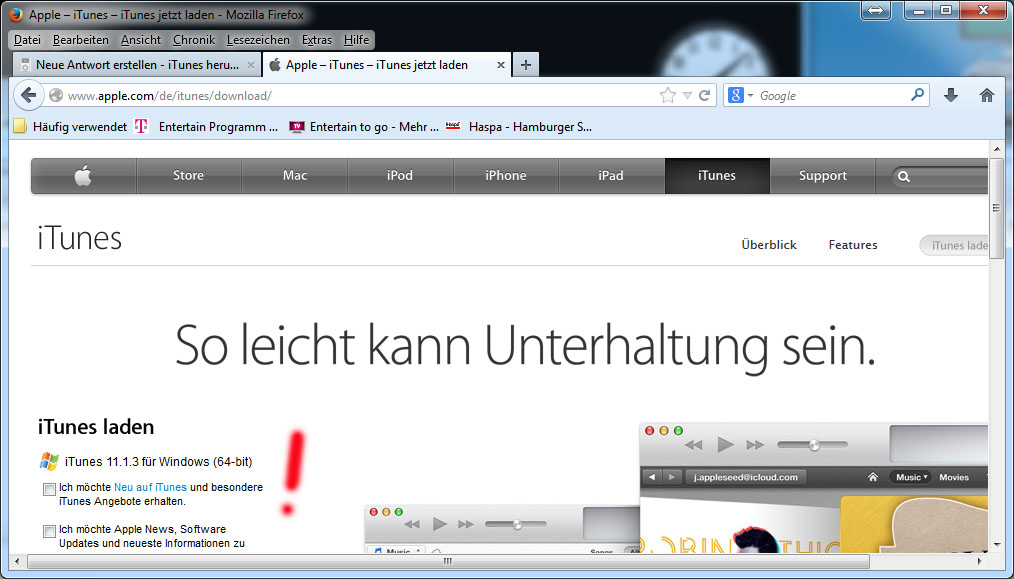Follow the 'Neu auf iTunes' hyperlink
The height and width of the screenshot is (579, 1014).
(150, 487)
